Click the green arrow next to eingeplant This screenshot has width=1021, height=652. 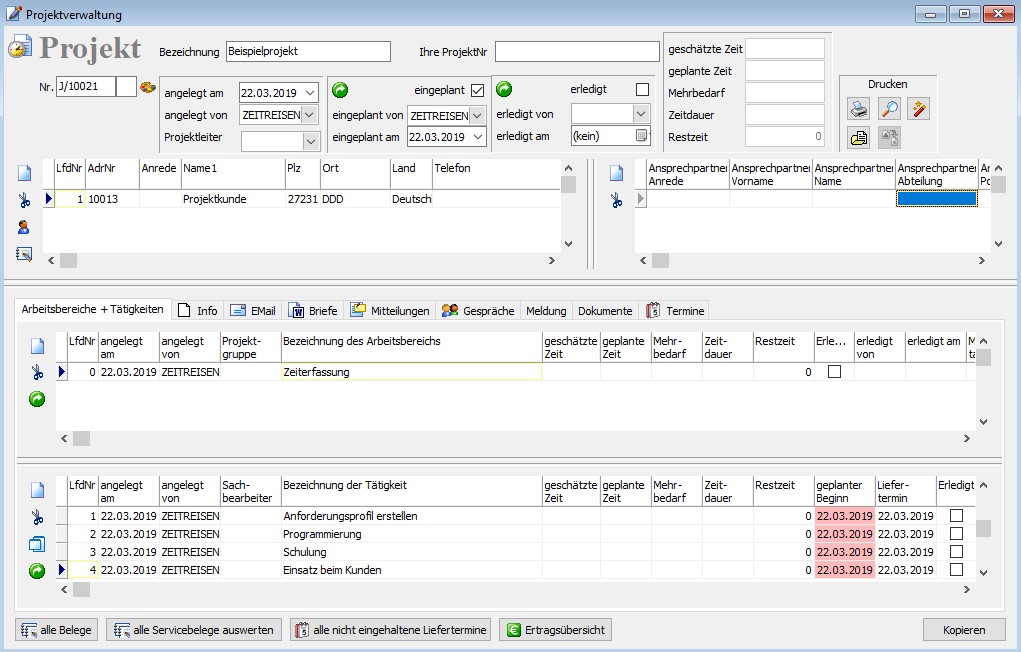coord(339,90)
